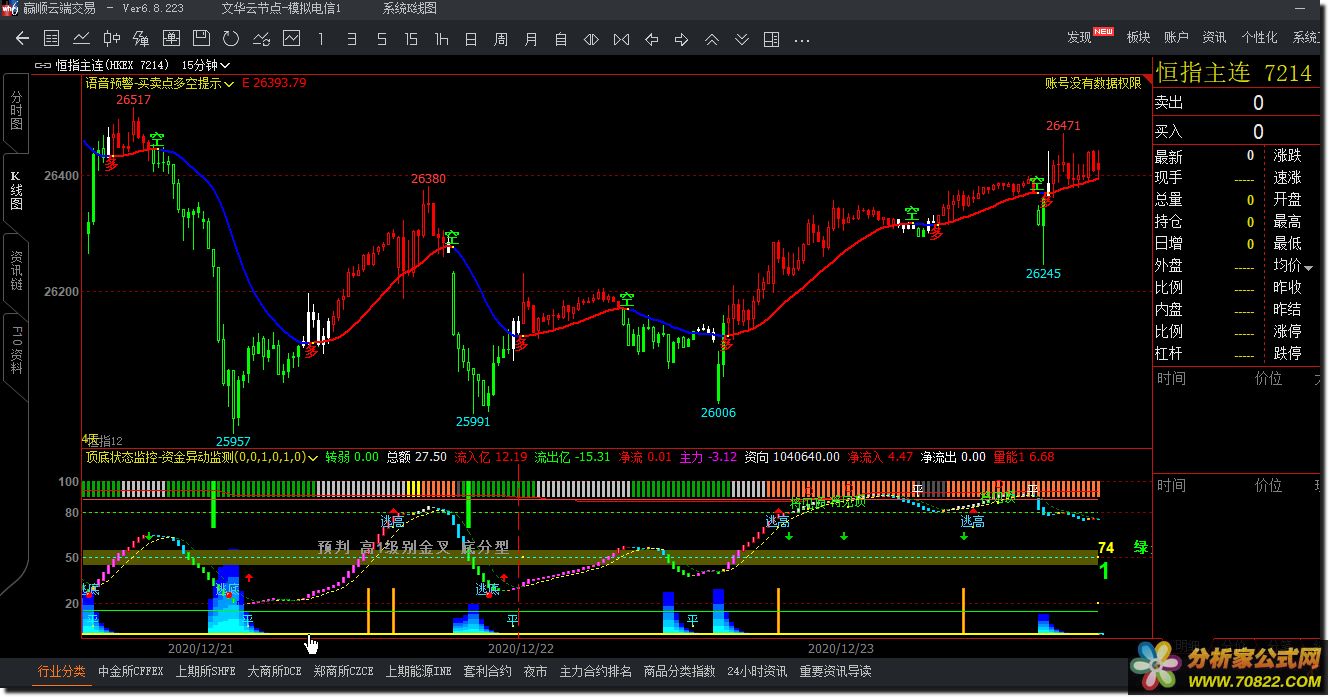Select the weekly period 周
Screen dimensions: 1330x697
pos(501,39)
